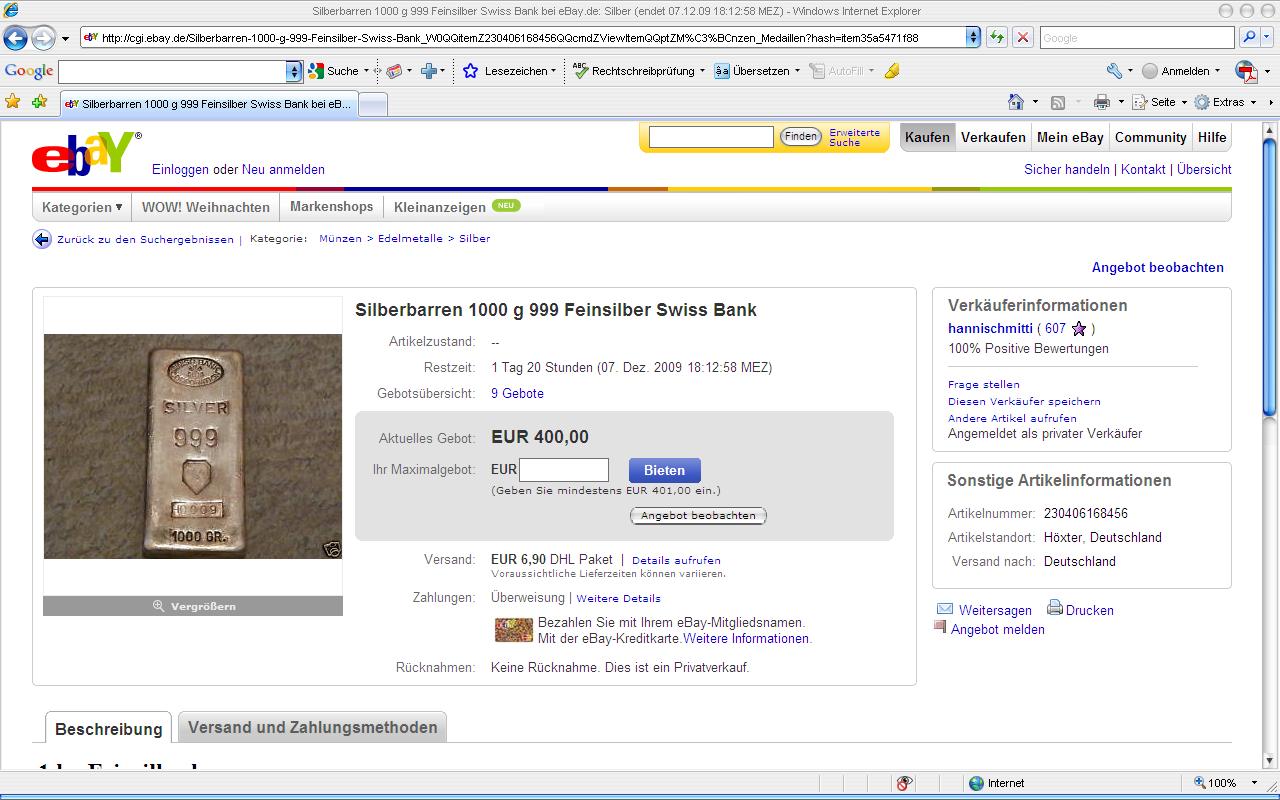Refresh the page with the reload icon
This screenshot has width=1280, height=800.
(x=997, y=38)
